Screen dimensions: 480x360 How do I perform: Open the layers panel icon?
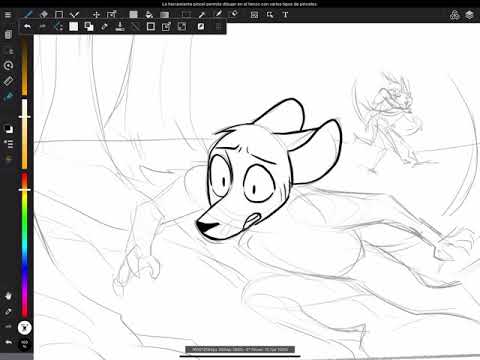[x=469, y=15]
